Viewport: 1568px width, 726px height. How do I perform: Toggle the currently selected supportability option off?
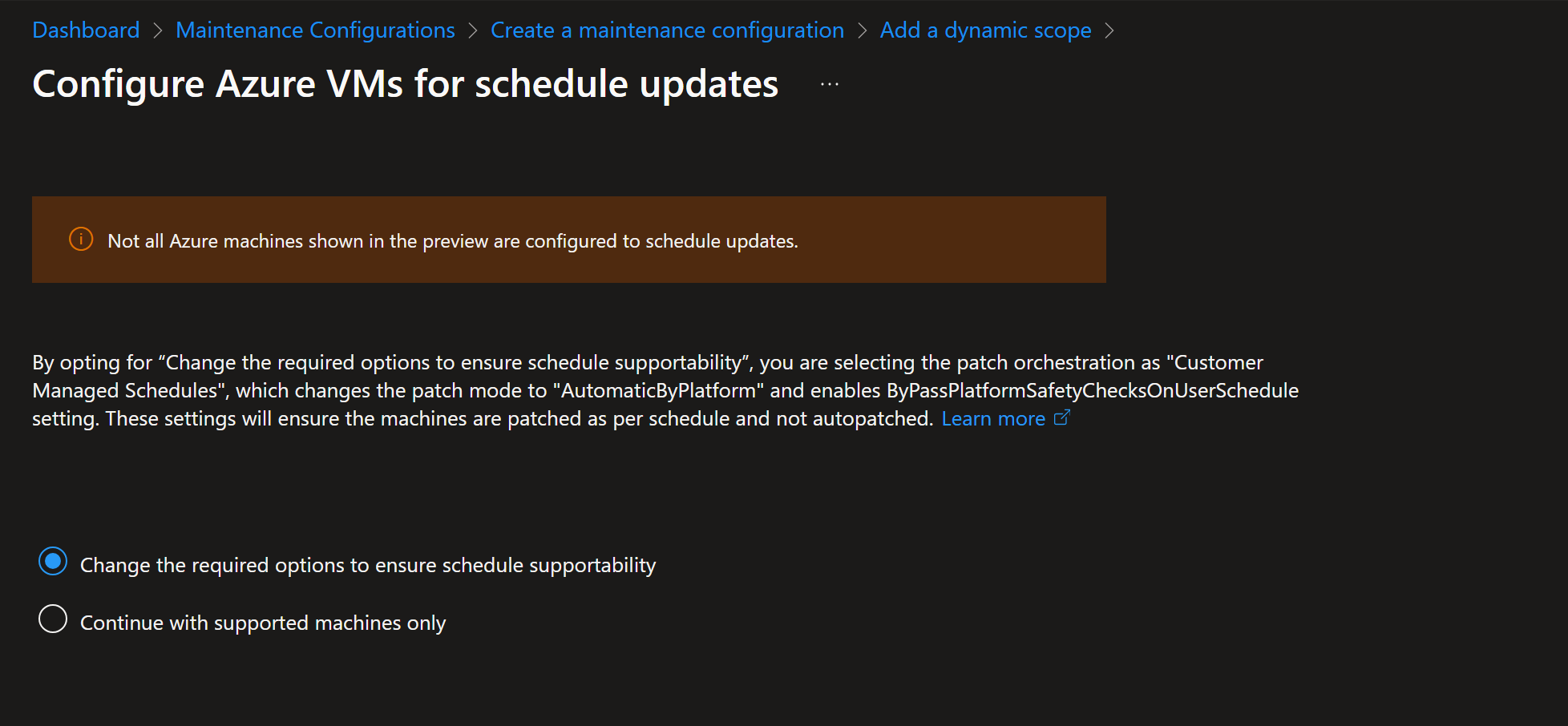52,562
